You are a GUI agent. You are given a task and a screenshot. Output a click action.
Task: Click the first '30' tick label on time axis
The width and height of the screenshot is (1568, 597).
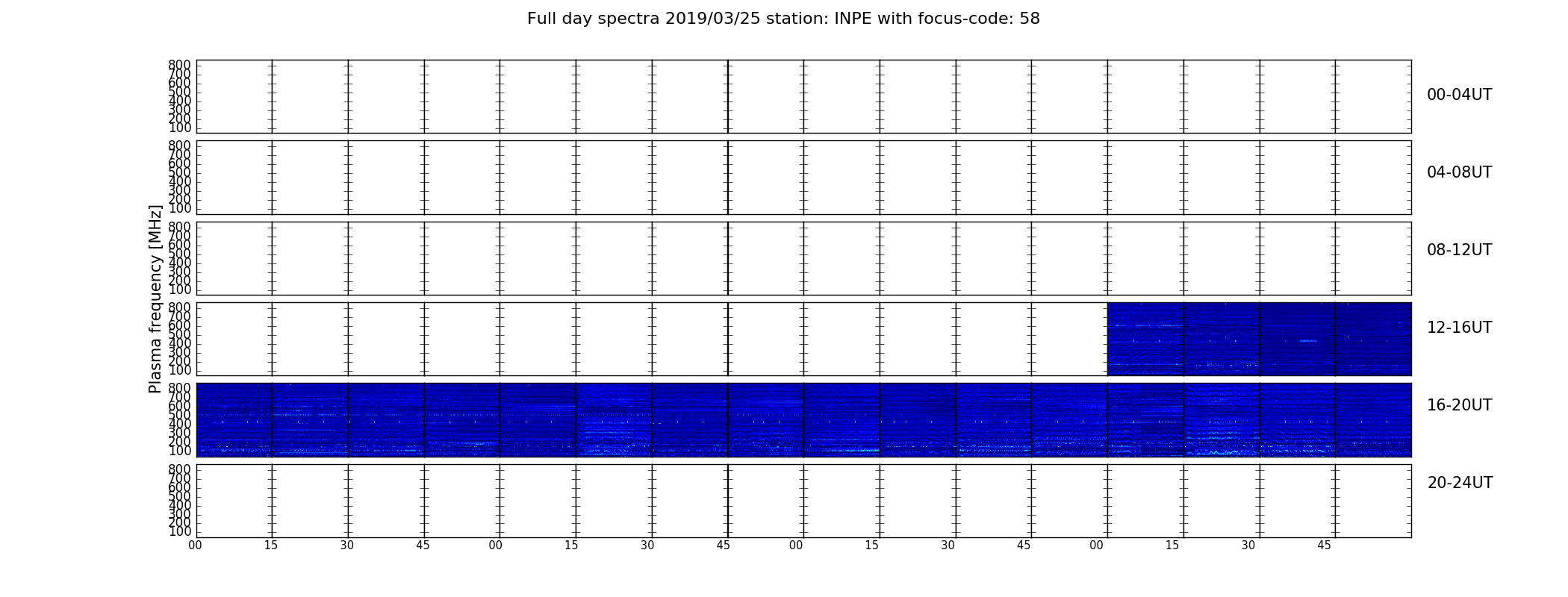tap(347, 546)
